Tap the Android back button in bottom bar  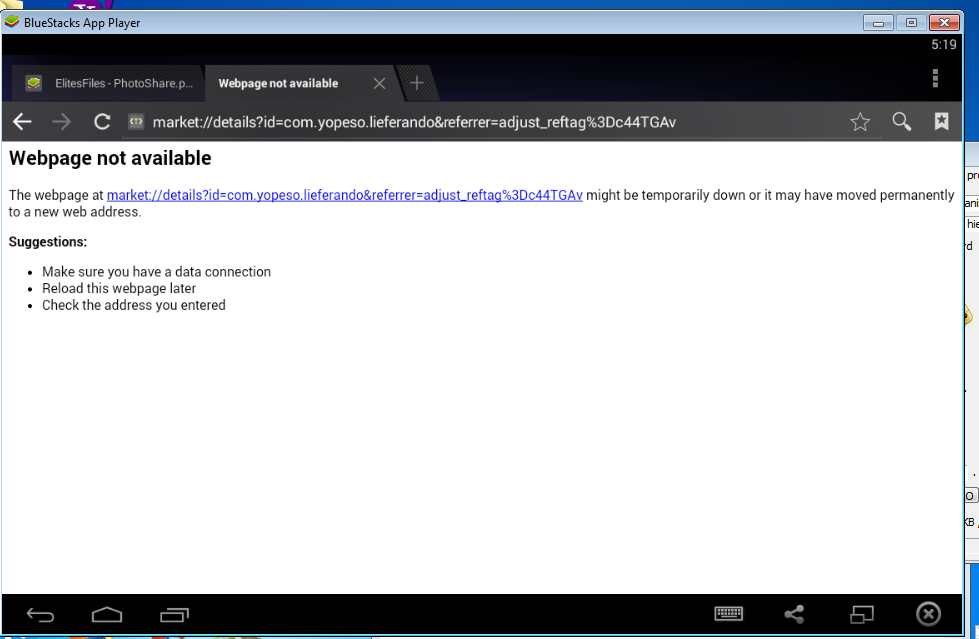coord(40,615)
